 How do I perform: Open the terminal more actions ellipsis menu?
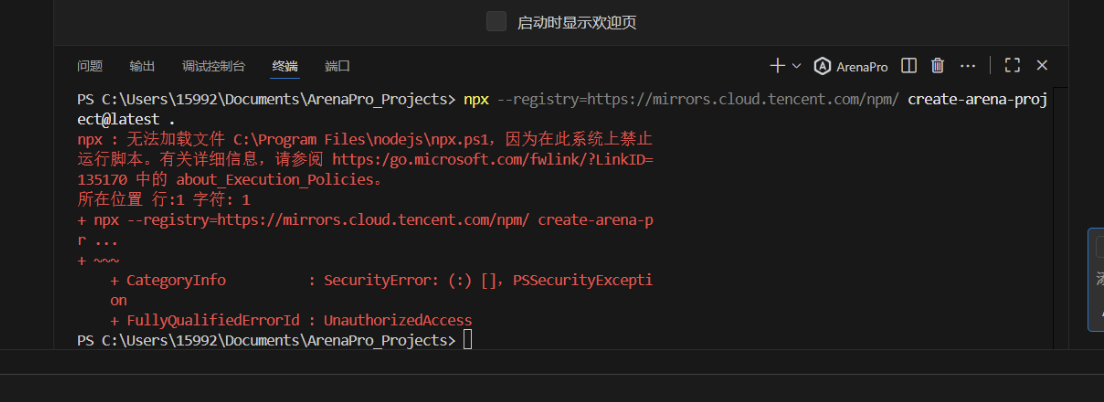967,66
